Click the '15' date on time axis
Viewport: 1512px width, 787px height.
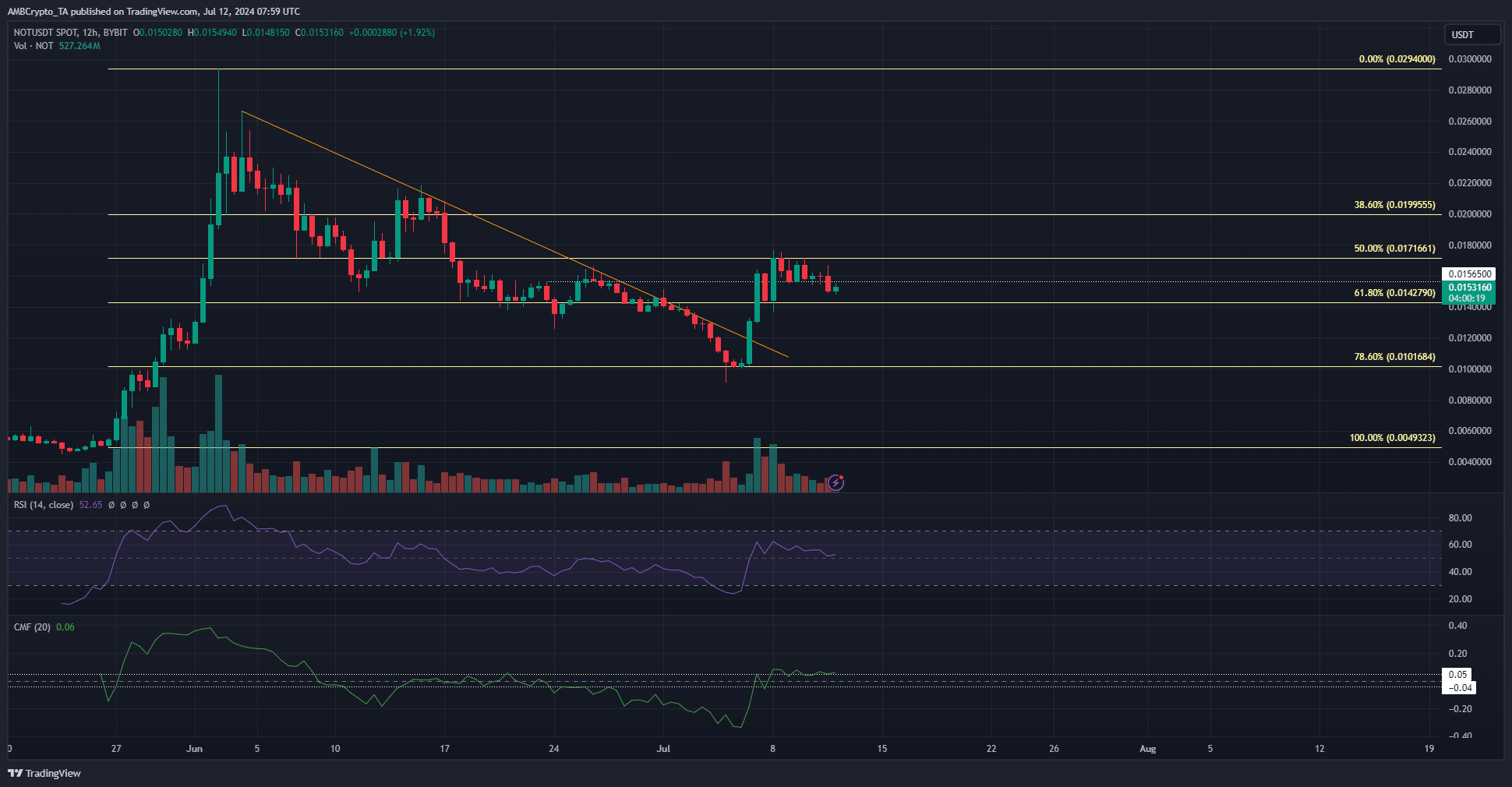(x=882, y=749)
